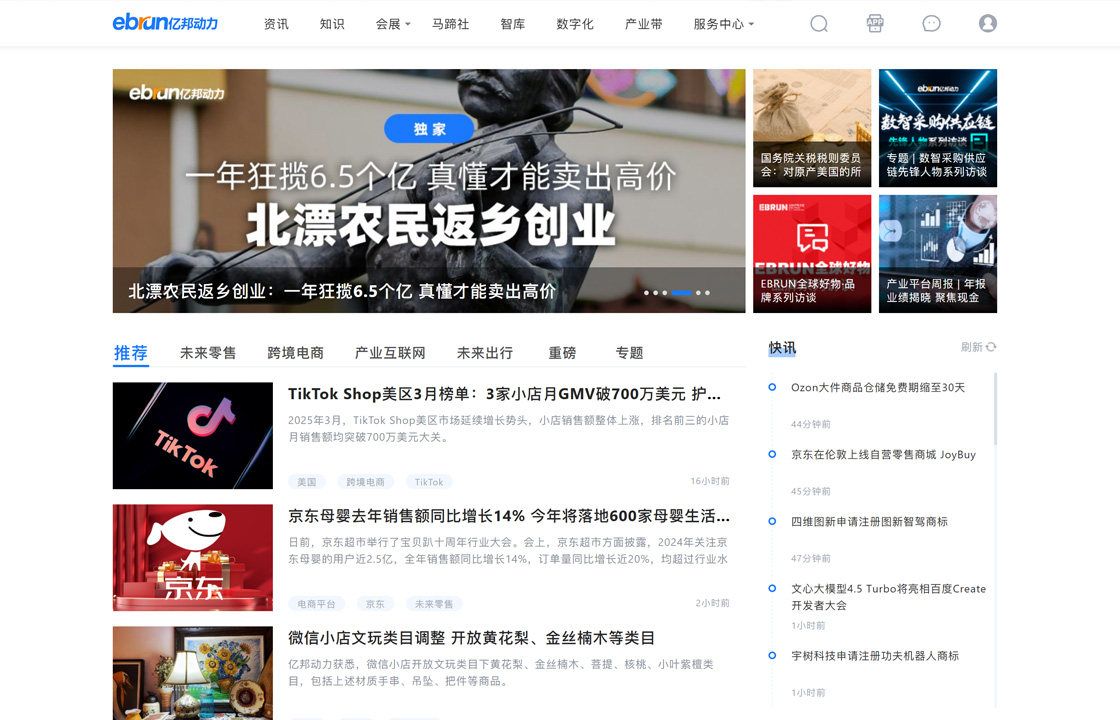This screenshot has height=720, width=1120.
Task: Click the 京东 article thumbnail image
Action: tap(193, 558)
